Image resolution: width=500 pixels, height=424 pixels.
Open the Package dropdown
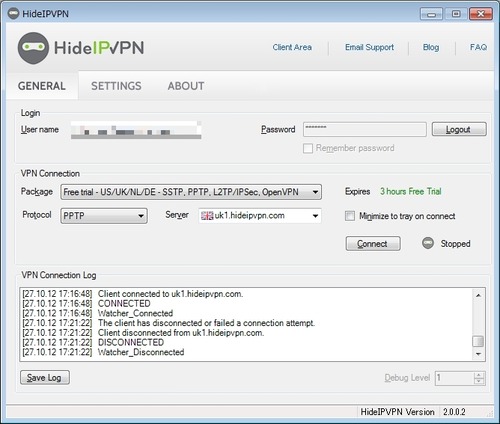tap(191, 192)
